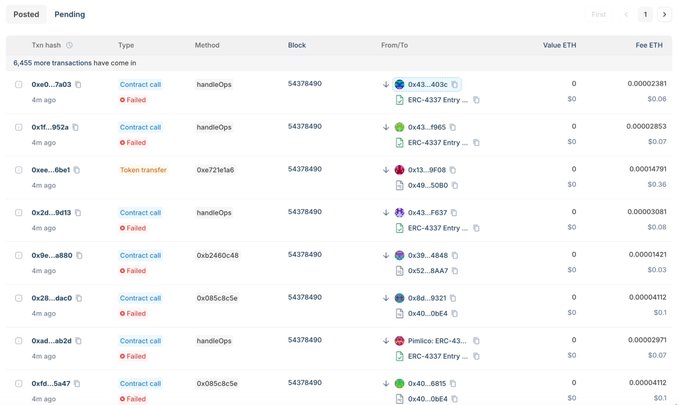The height and width of the screenshot is (405, 679).
Task: Open block 54378490 in first row
Action: coord(305,84)
